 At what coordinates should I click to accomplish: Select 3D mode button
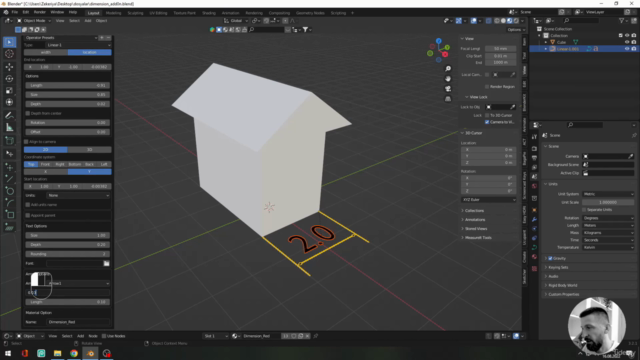click(x=89, y=149)
